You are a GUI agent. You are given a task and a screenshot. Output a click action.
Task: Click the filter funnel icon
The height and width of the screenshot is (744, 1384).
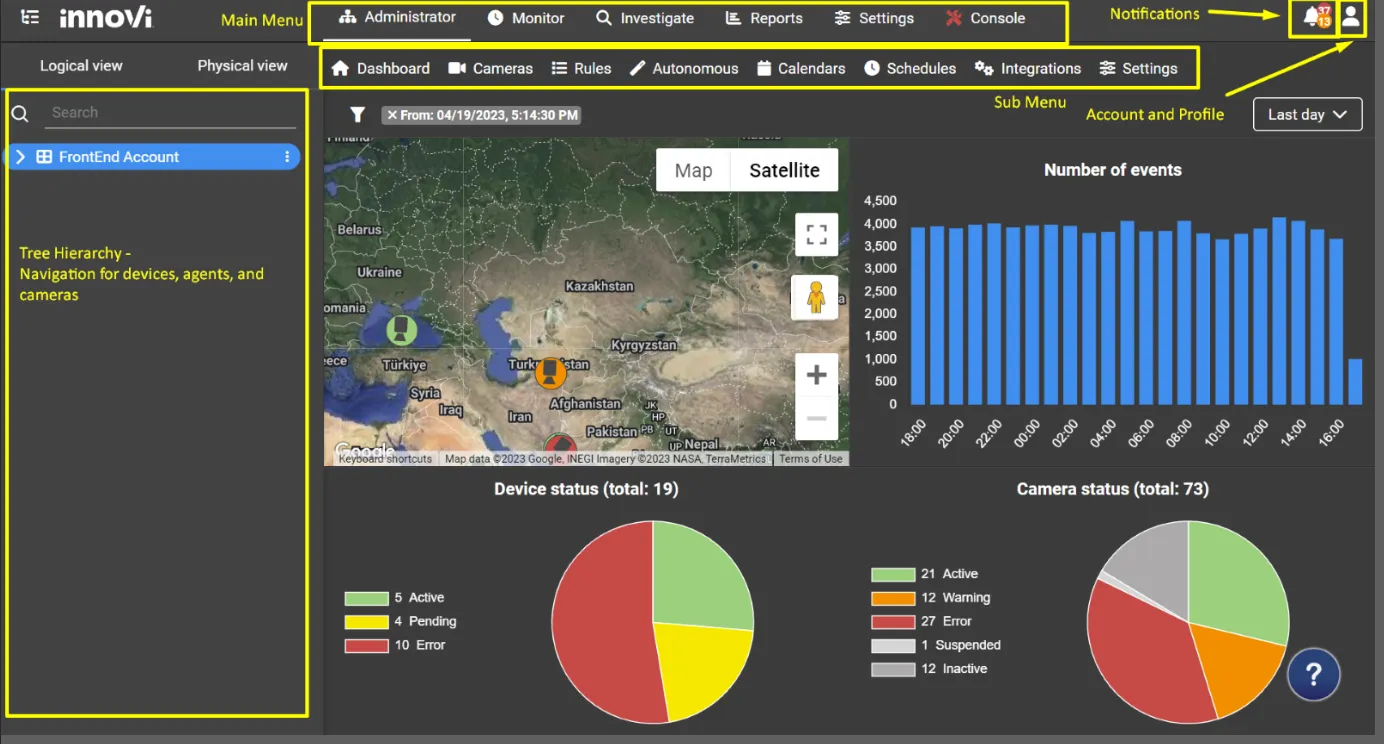[x=358, y=115]
